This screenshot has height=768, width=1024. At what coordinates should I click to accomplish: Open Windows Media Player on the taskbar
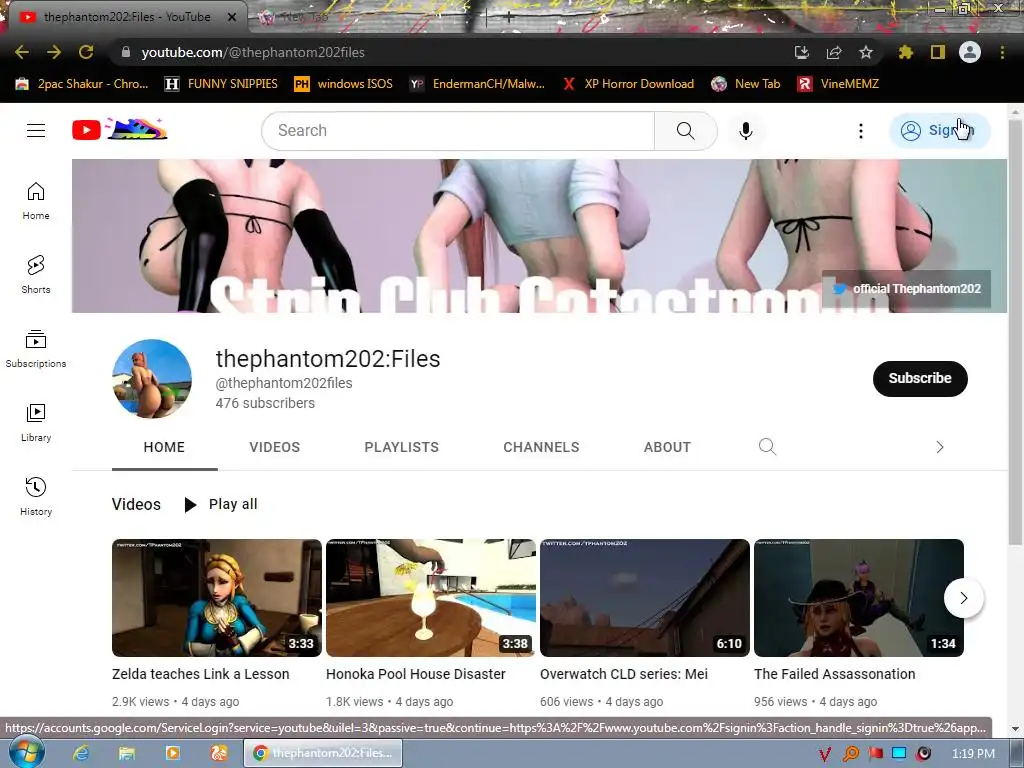pos(173,753)
